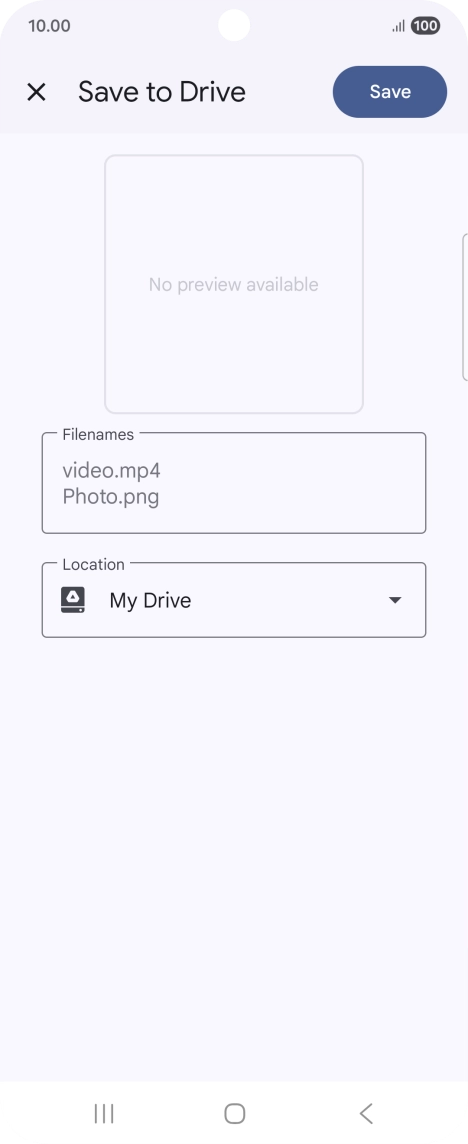Open recent apps from navigation bar
Image resolution: width=468 pixels, height=1144 pixels.
click(104, 1113)
